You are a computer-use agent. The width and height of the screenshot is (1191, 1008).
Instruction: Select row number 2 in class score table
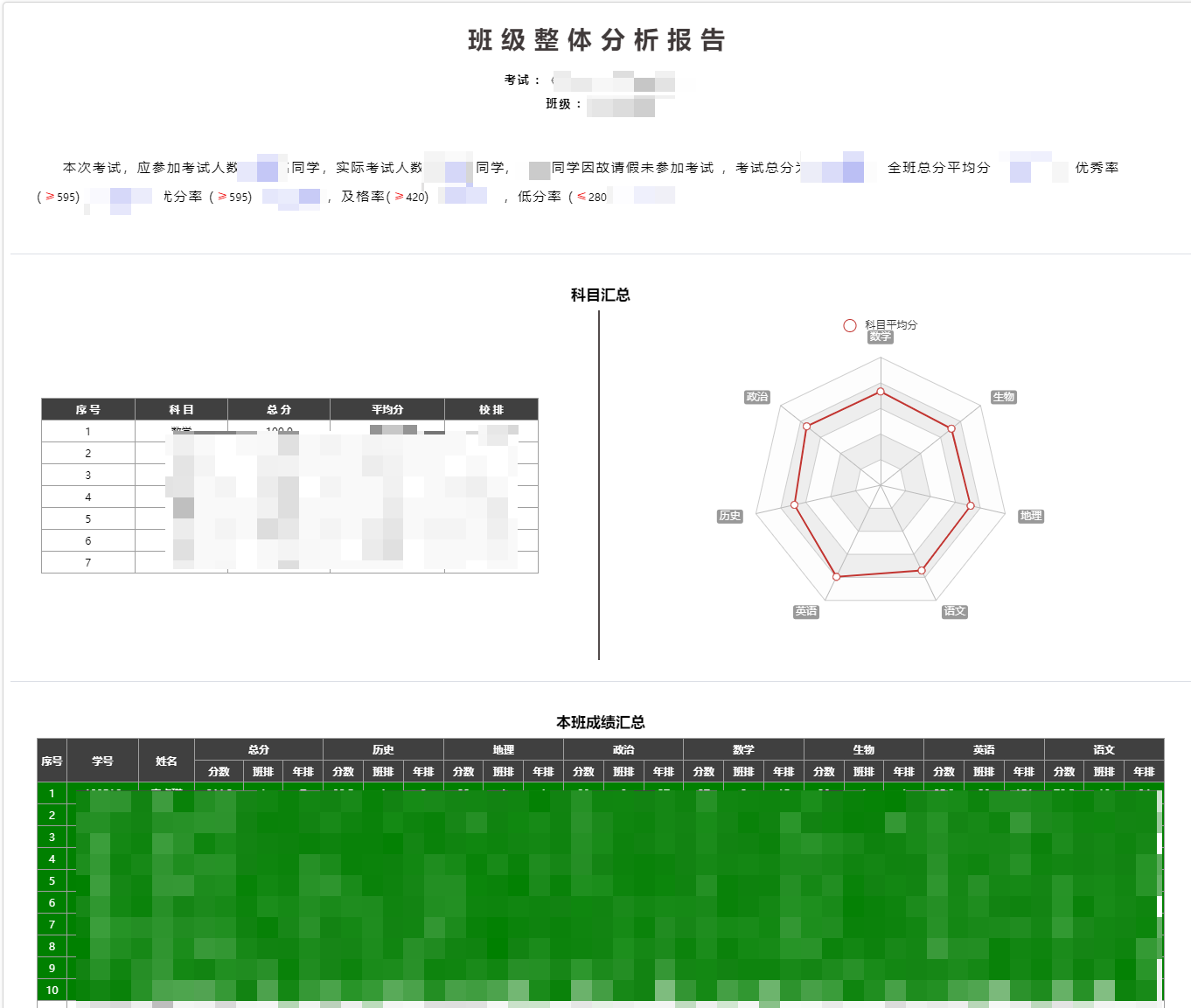[52, 815]
